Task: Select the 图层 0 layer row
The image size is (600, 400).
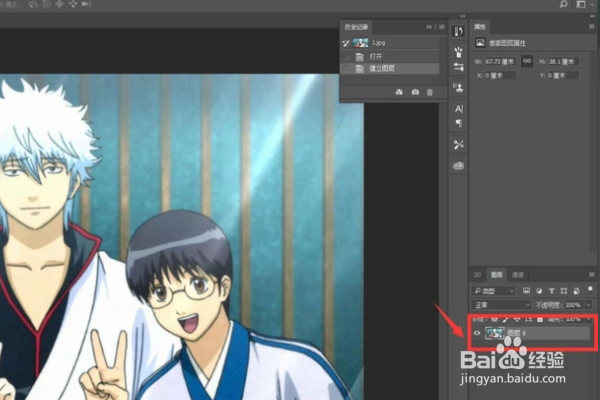Action: click(531, 333)
